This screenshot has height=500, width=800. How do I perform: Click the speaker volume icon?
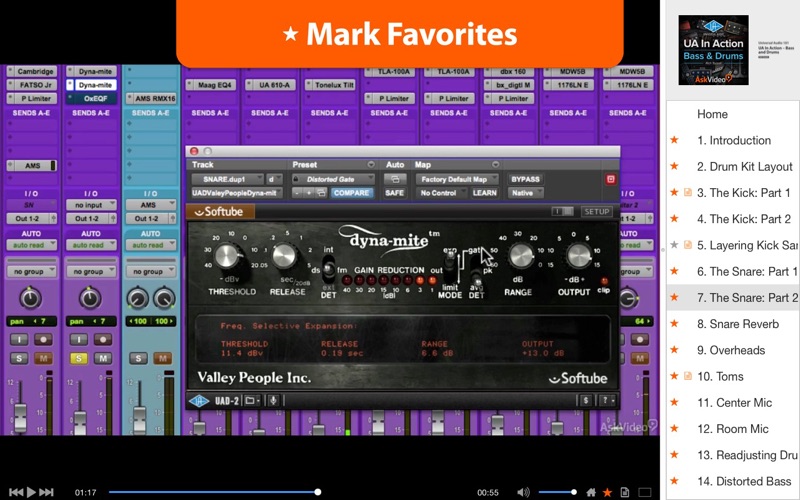pos(523,492)
